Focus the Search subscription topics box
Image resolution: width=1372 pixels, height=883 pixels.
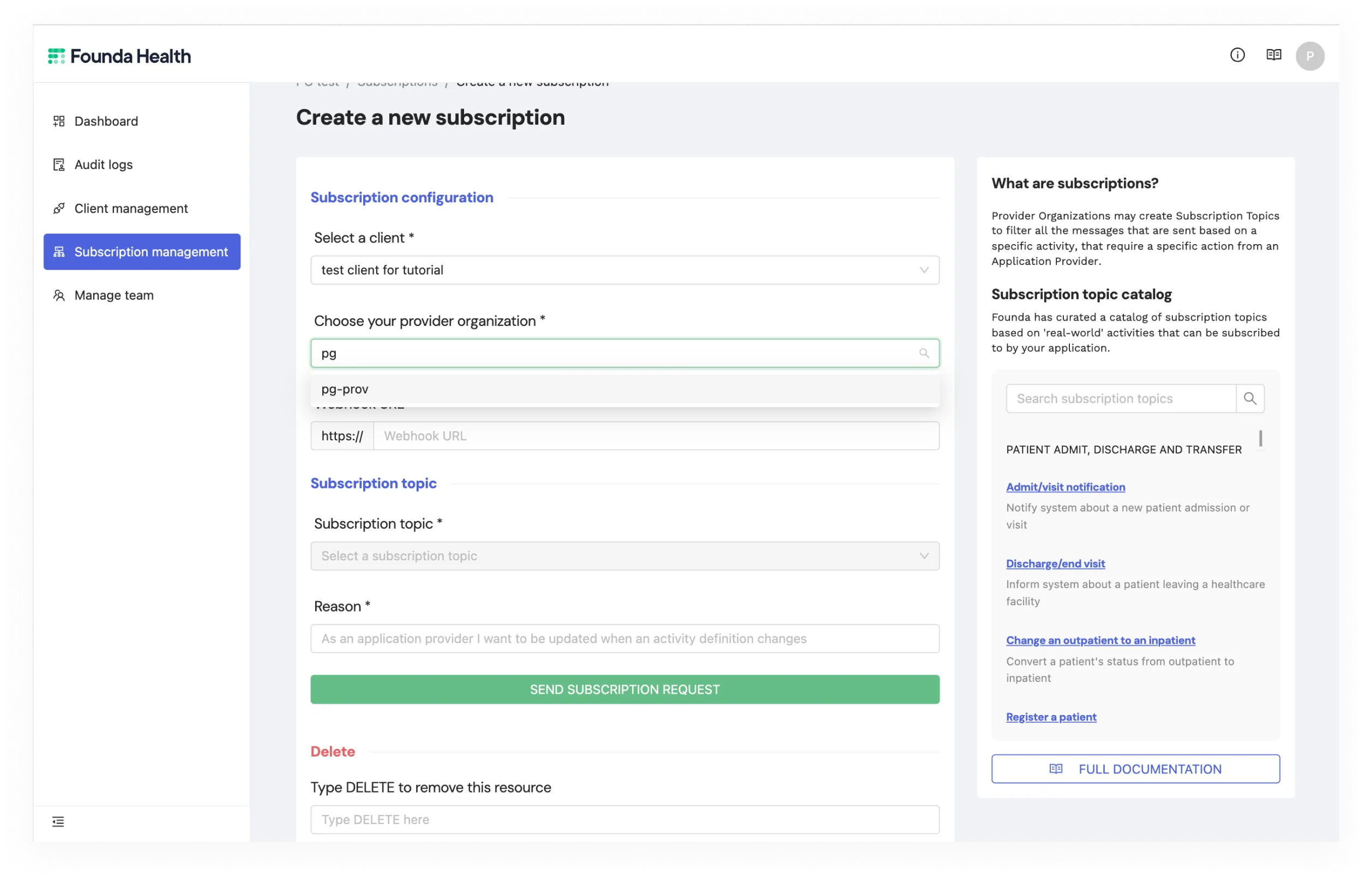click(x=1120, y=398)
